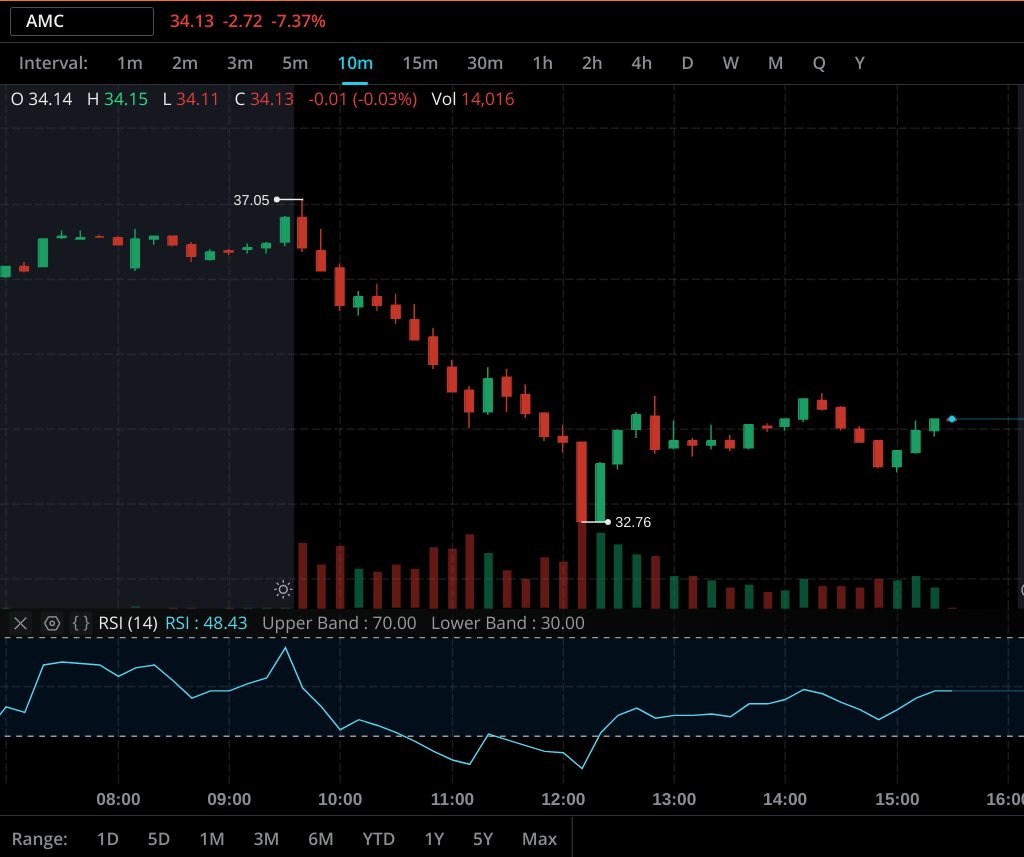Select the 15m interval
The height and width of the screenshot is (857, 1024).
coord(420,63)
